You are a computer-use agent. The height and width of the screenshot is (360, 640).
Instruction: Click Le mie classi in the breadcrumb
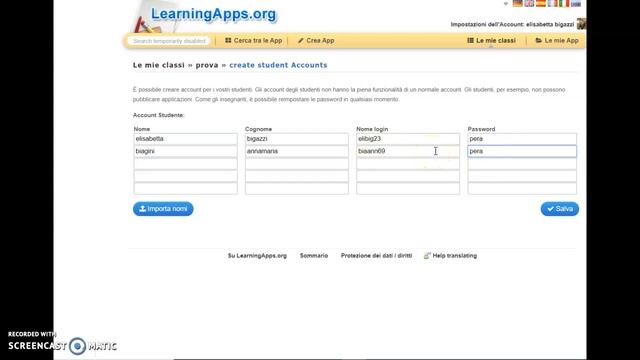(x=158, y=65)
